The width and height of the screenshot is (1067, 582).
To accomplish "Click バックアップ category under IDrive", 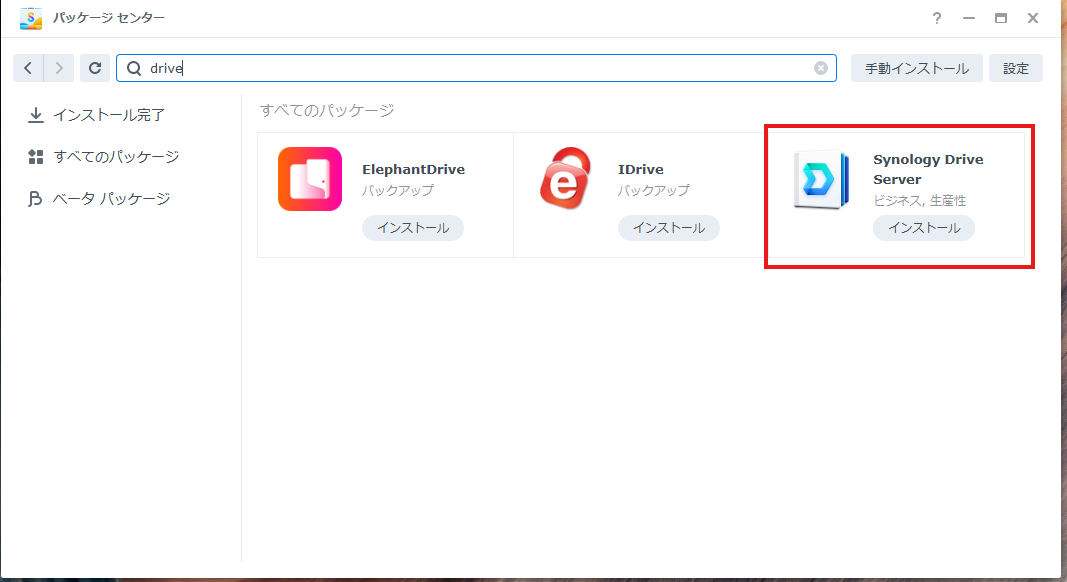I will [653, 191].
